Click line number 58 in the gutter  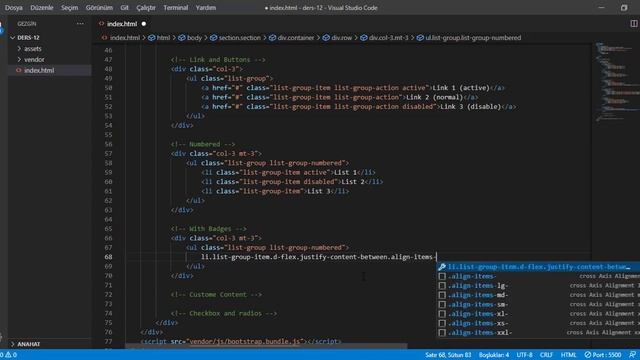click(x=108, y=163)
